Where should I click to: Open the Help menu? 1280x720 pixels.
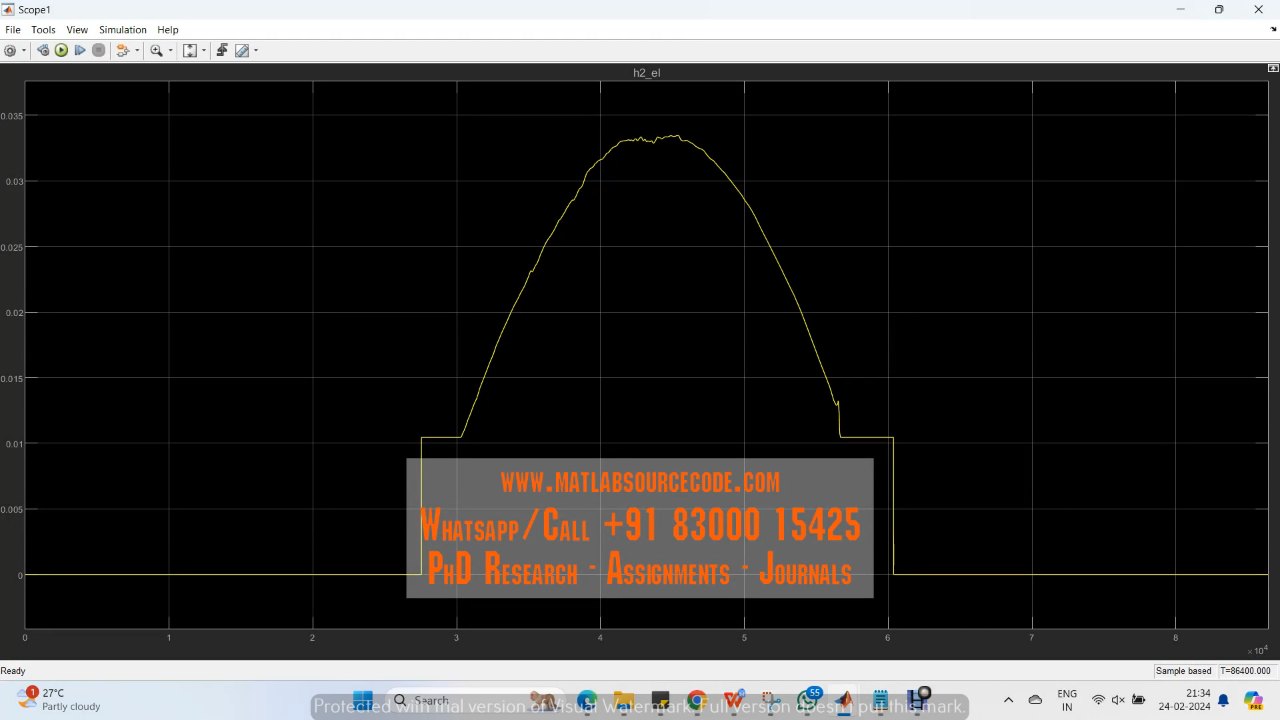[168, 30]
